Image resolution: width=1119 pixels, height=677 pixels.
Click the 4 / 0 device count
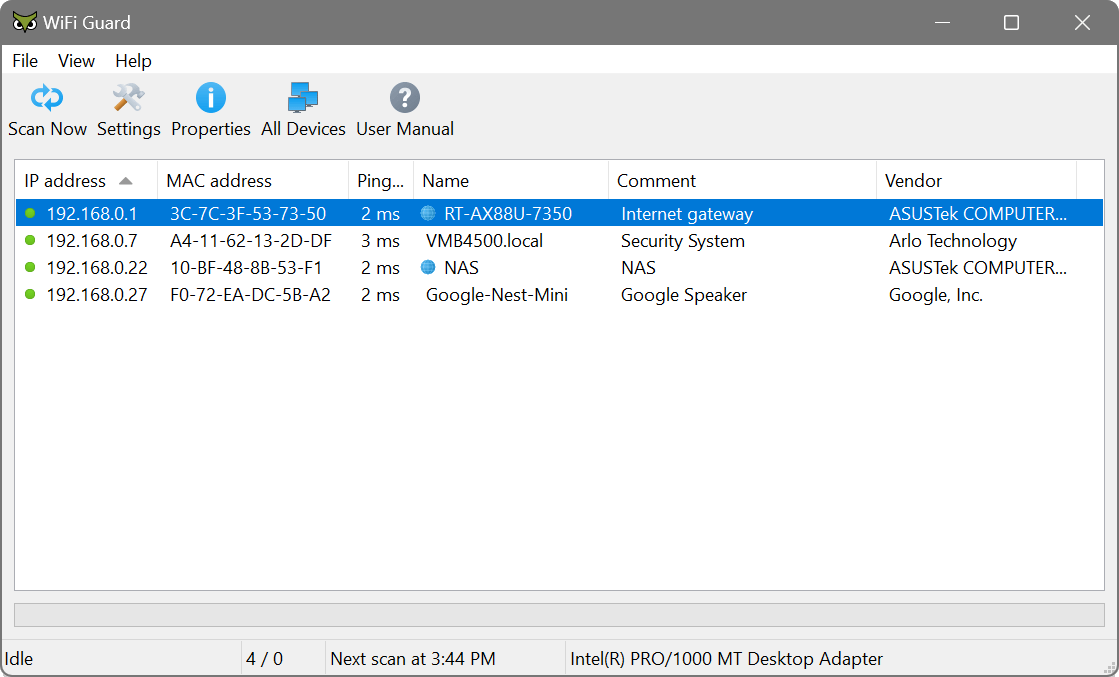click(264, 658)
